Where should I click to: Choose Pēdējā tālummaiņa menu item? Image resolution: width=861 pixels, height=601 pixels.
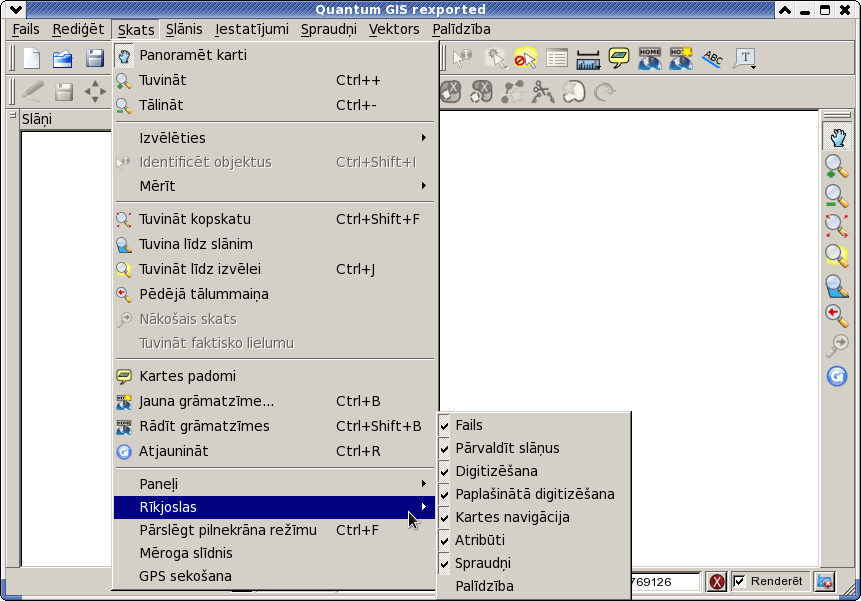pyautogui.click(x=275, y=294)
